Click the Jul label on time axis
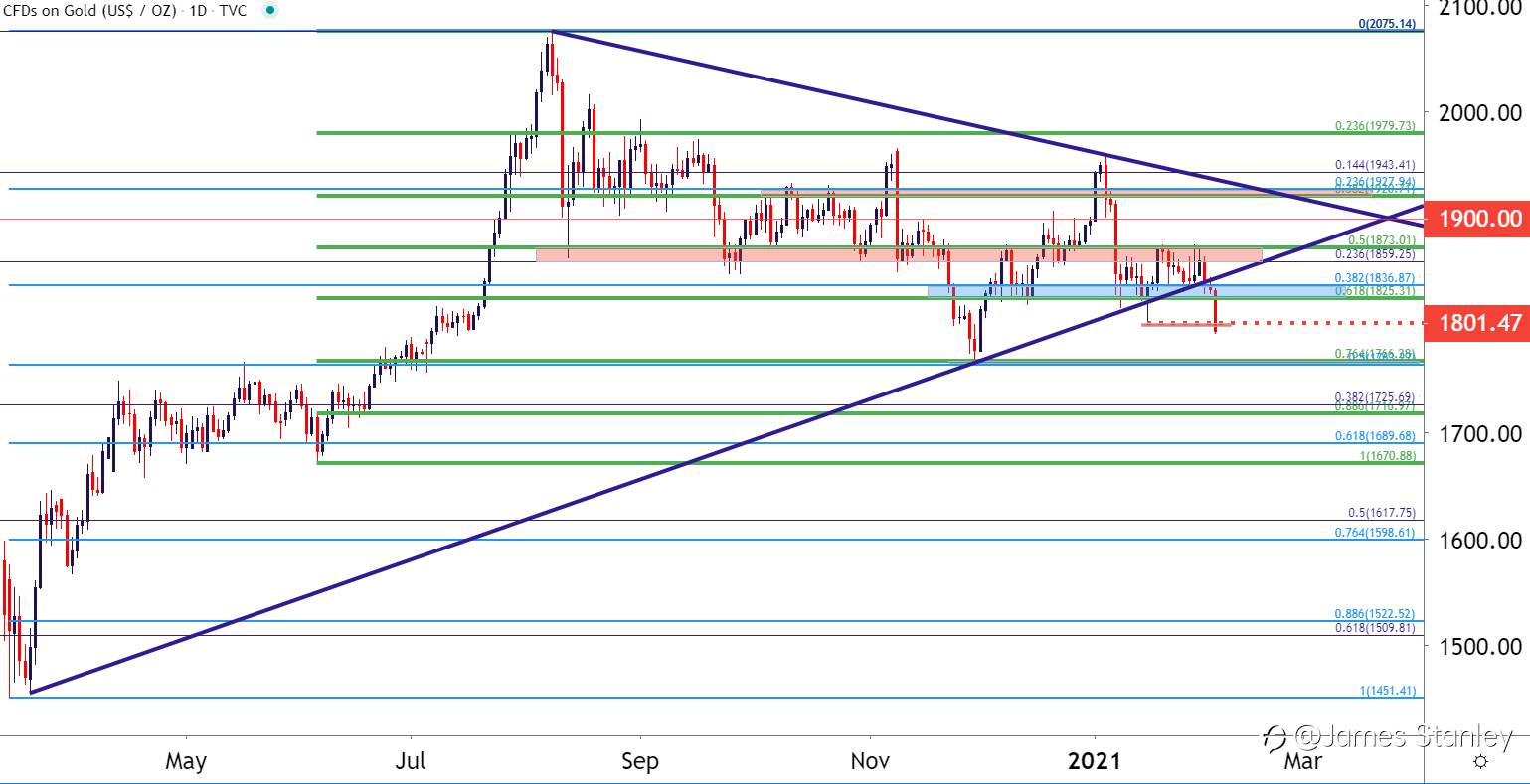This screenshot has height=784, width=1530. [x=410, y=761]
